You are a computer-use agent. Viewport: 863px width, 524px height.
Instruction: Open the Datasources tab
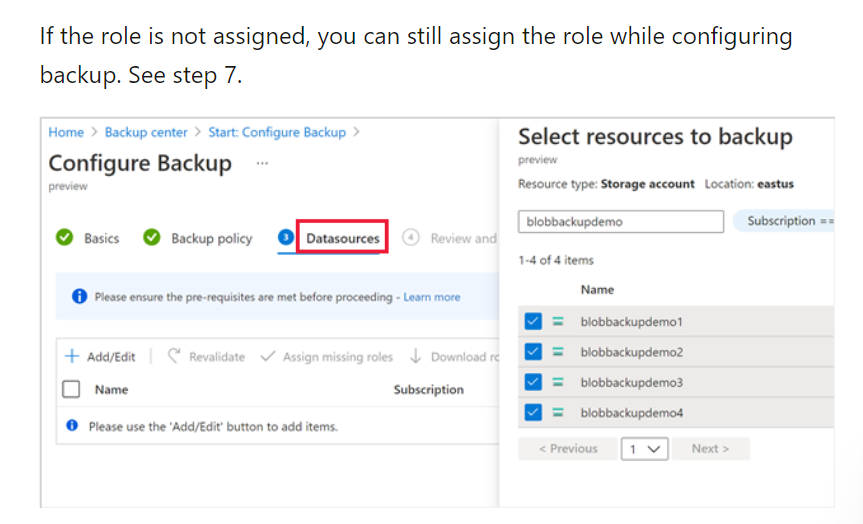pos(342,238)
